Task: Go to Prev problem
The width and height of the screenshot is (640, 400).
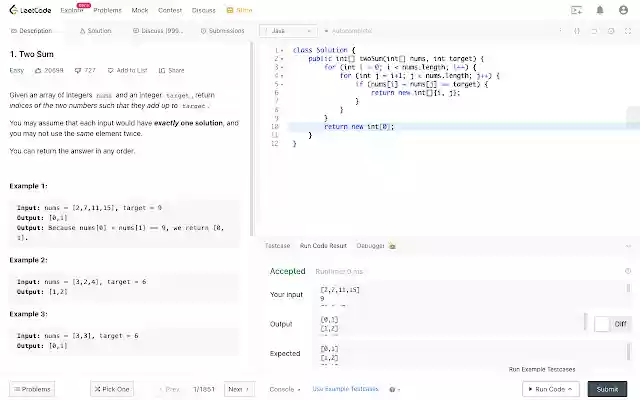Action: [x=169, y=389]
